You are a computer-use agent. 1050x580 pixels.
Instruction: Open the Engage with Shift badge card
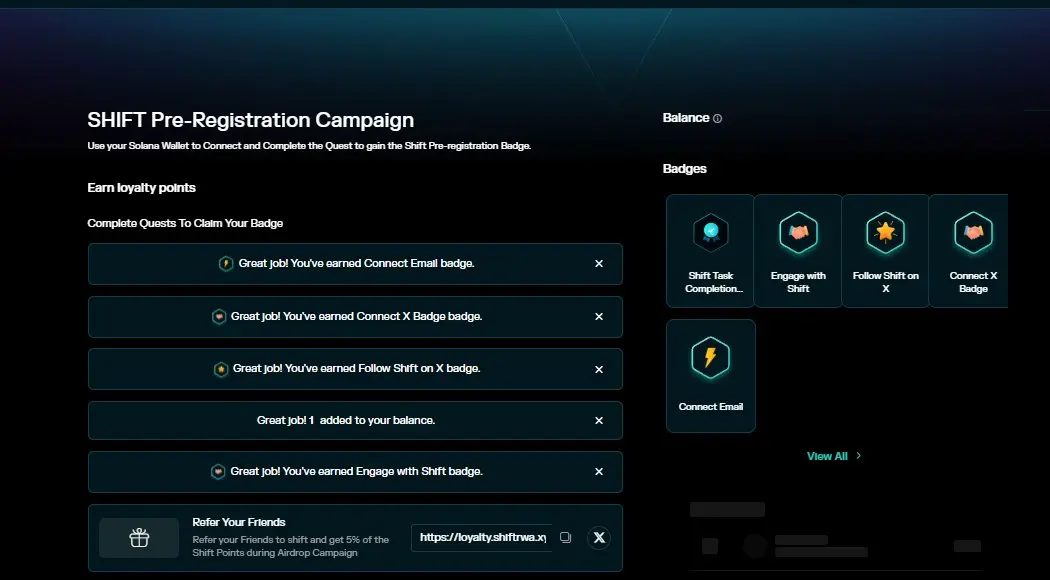coord(798,251)
